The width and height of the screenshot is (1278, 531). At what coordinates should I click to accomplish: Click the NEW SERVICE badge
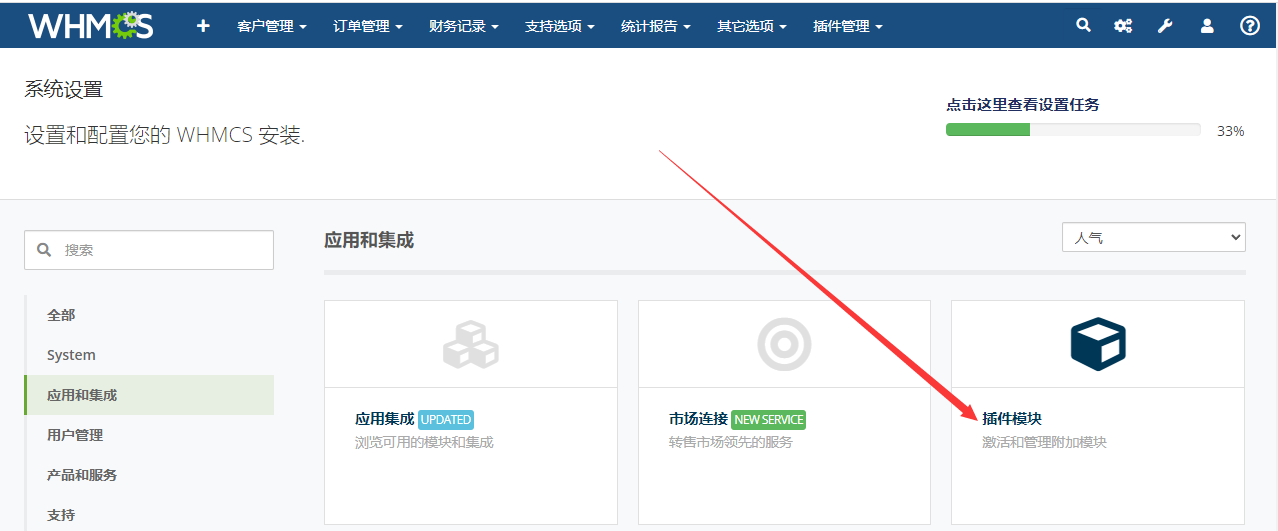(x=768, y=420)
